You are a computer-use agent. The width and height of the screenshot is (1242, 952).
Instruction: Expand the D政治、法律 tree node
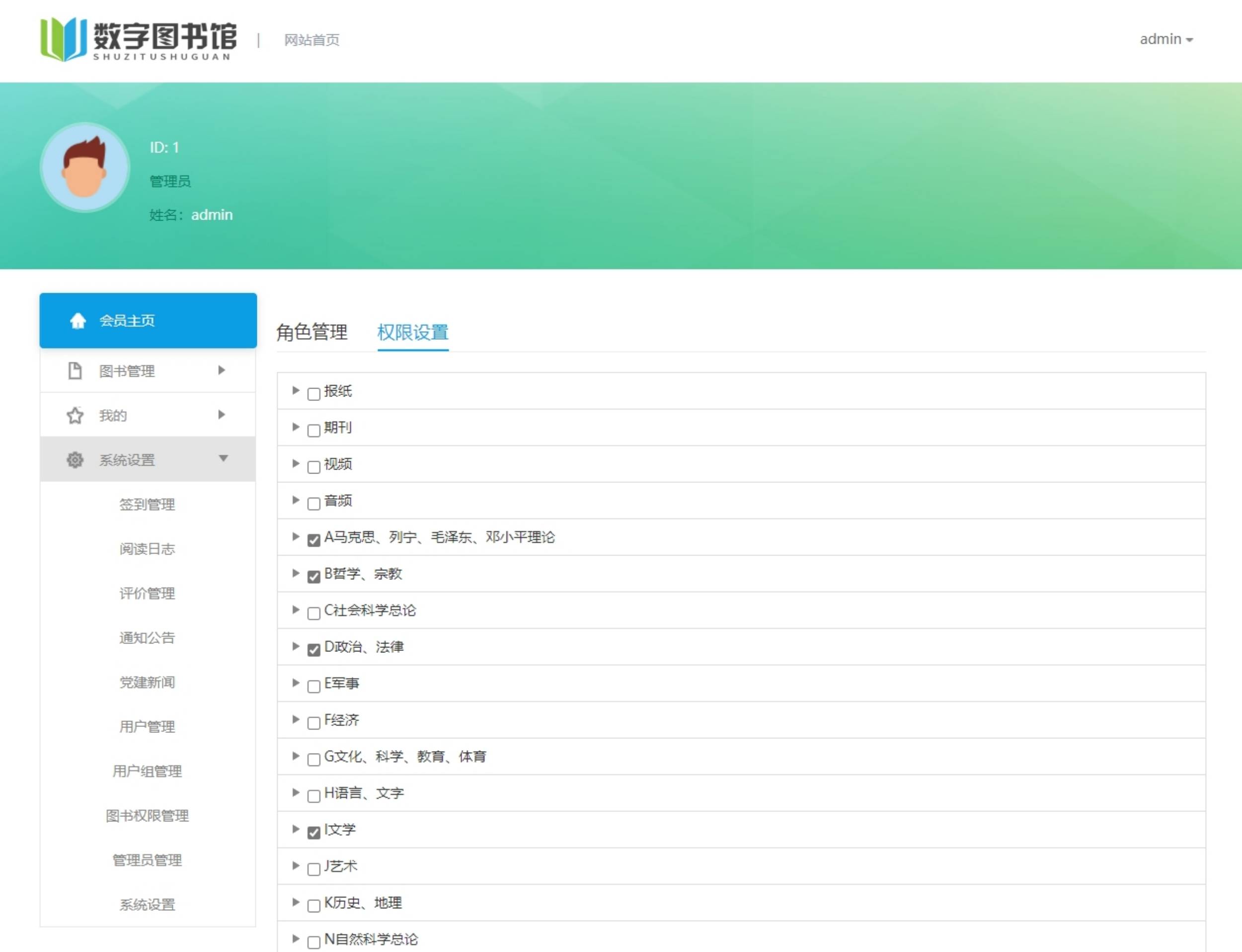coord(295,646)
